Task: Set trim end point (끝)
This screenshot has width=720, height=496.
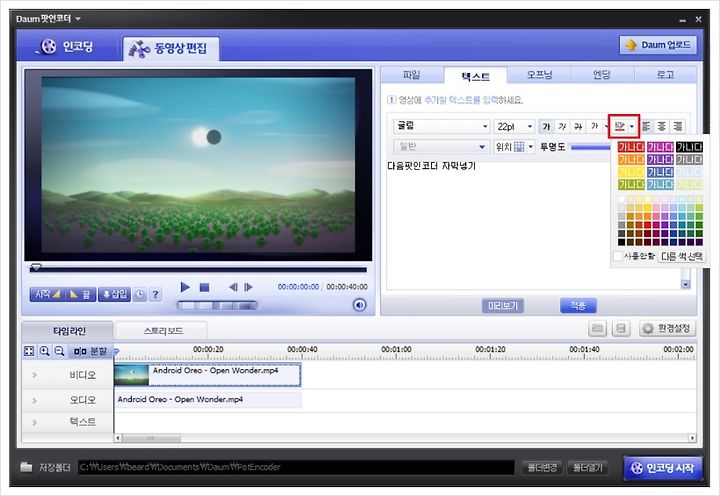Action: click(80, 294)
